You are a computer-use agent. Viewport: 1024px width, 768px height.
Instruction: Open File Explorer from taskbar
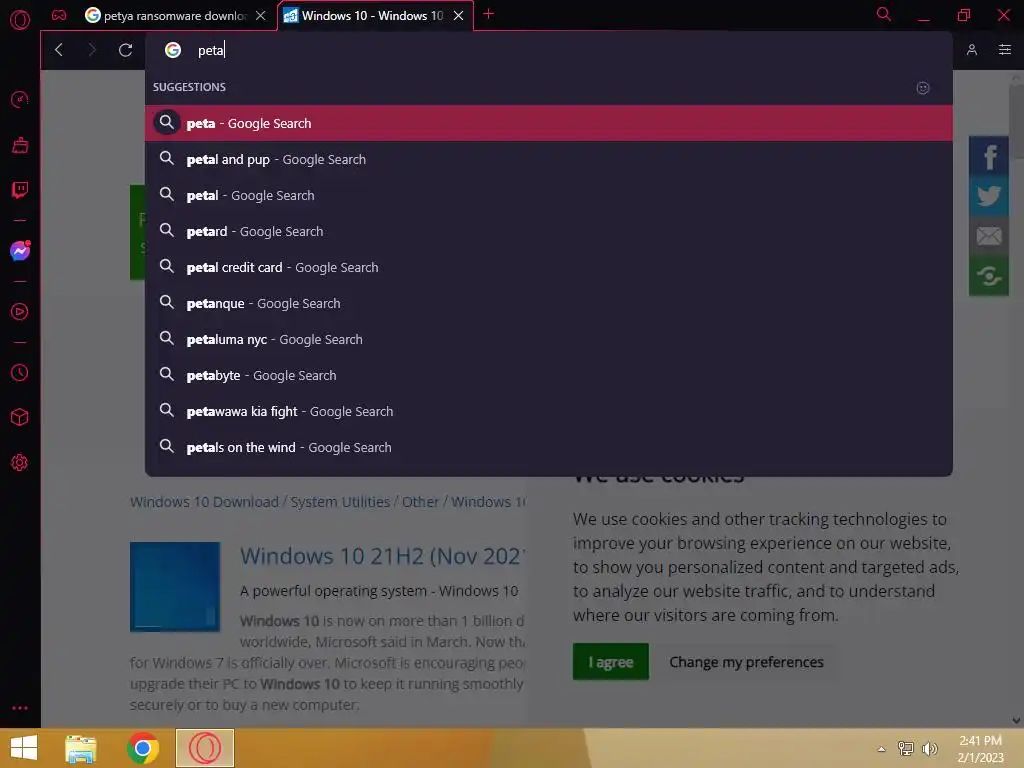81,748
